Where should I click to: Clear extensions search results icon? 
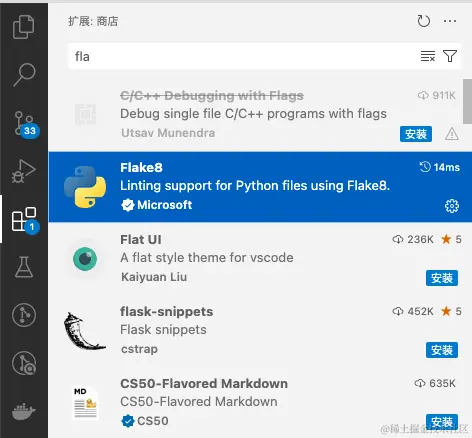pyautogui.click(x=428, y=56)
